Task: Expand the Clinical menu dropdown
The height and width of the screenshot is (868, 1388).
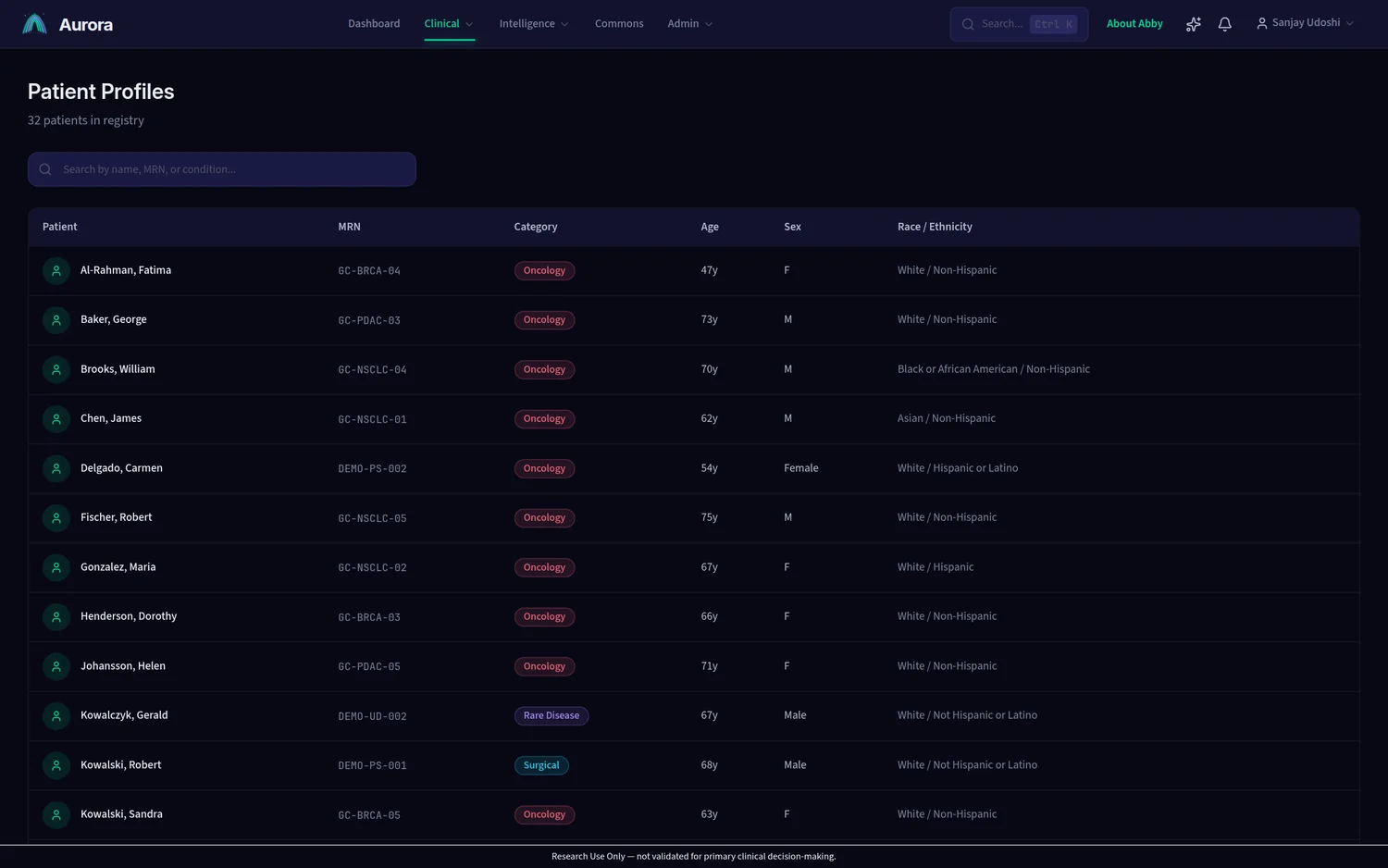Action: pos(449,24)
